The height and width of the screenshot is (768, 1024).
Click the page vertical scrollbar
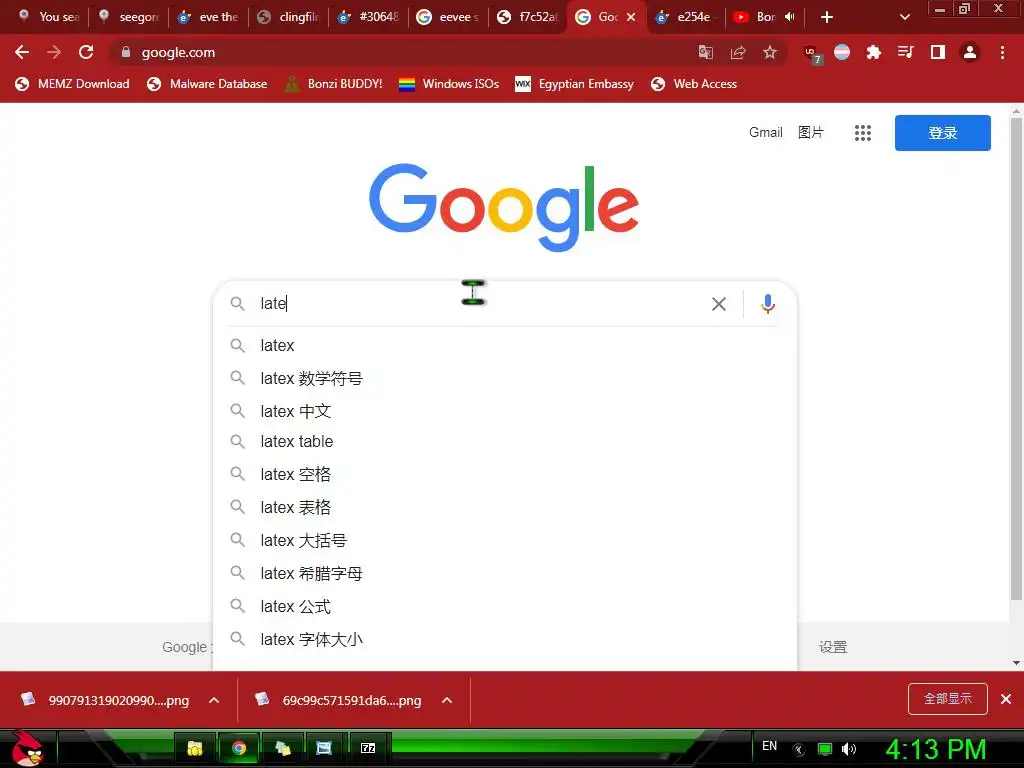point(1016,359)
